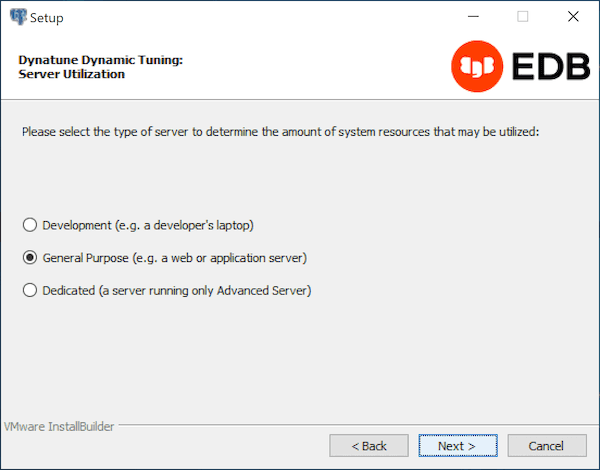The width and height of the screenshot is (600, 470).
Task: Cancel the setup wizard
Action: tap(546, 445)
